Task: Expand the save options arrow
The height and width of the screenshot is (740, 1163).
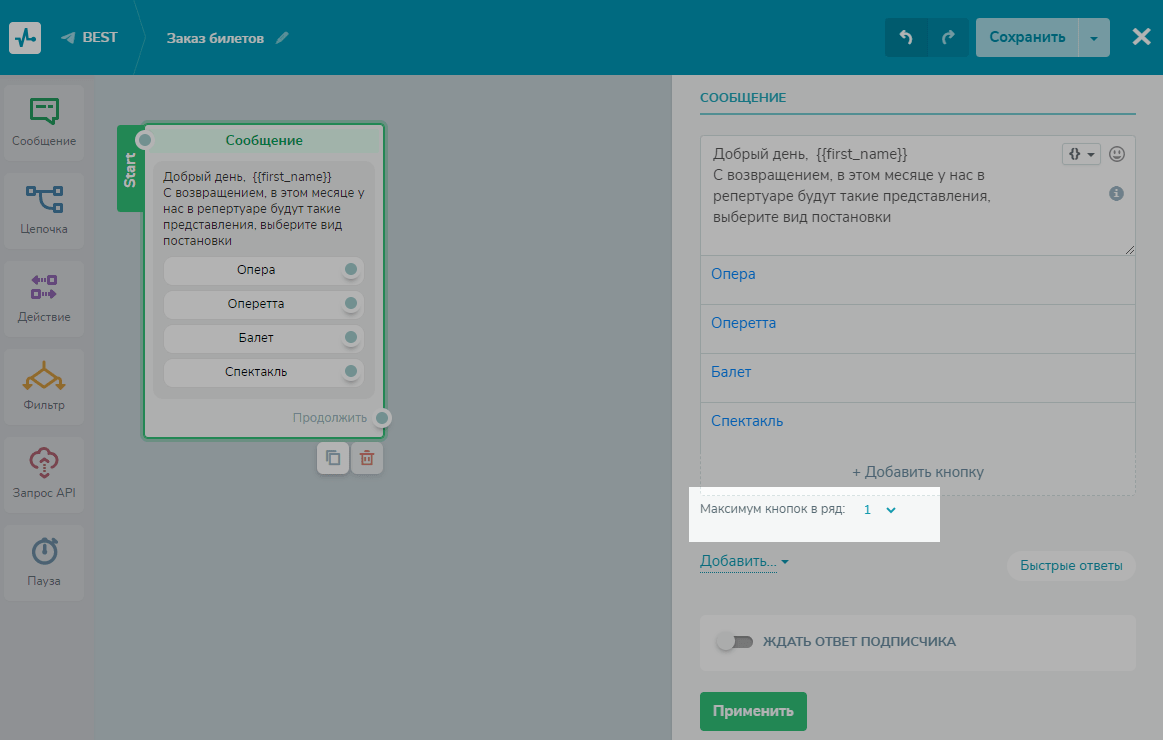Action: point(1094,38)
